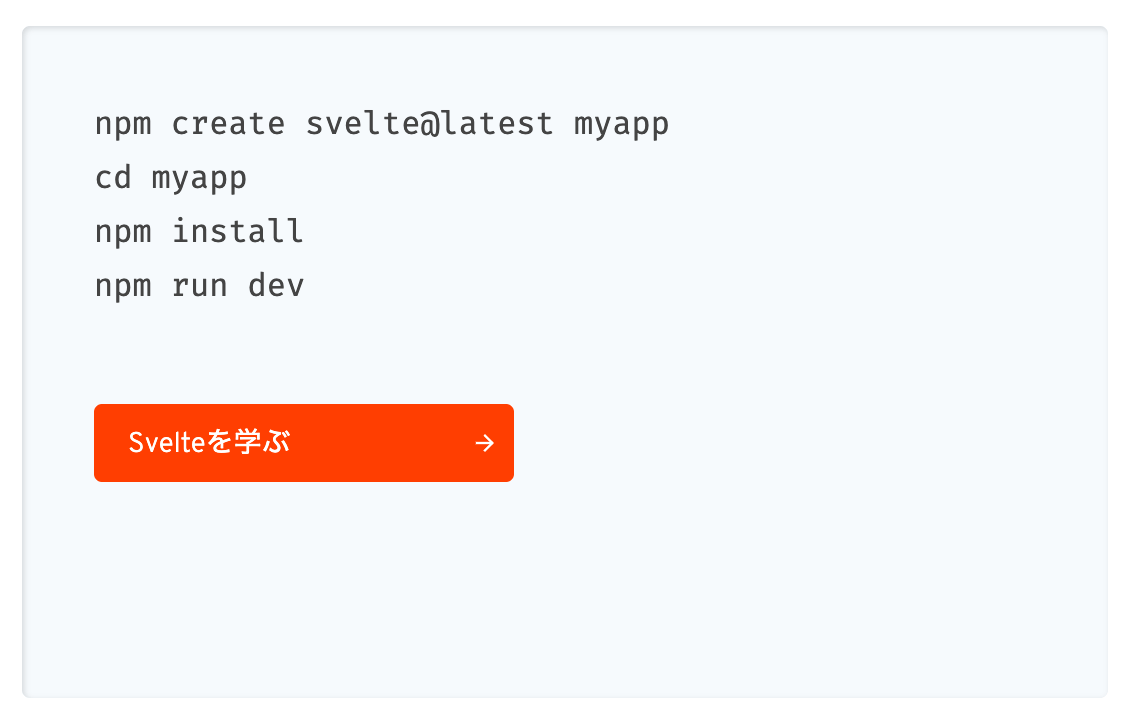Click the "npm create svelte@latest myapp" command line
This screenshot has height=720, width=1132.
381,125
